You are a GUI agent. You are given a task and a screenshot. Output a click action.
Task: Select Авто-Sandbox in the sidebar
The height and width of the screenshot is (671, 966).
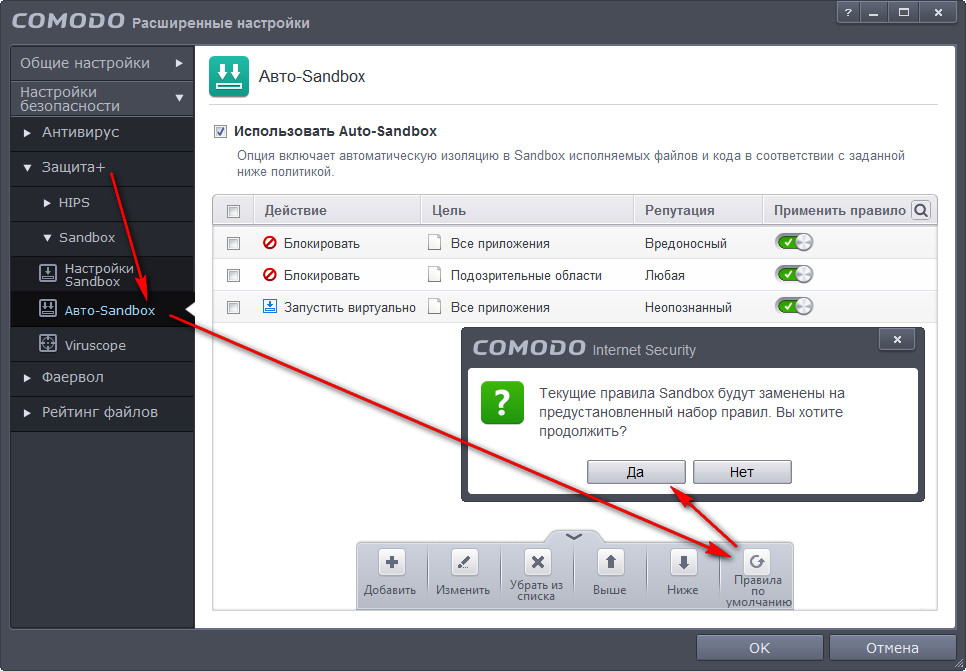point(102,309)
